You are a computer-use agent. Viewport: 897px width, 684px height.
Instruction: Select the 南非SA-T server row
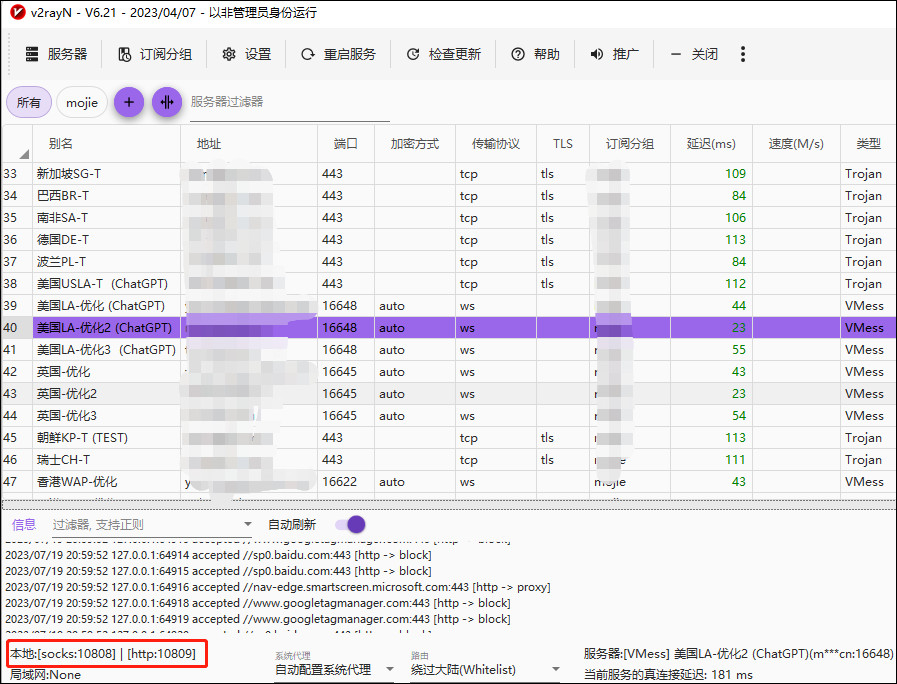click(449, 217)
